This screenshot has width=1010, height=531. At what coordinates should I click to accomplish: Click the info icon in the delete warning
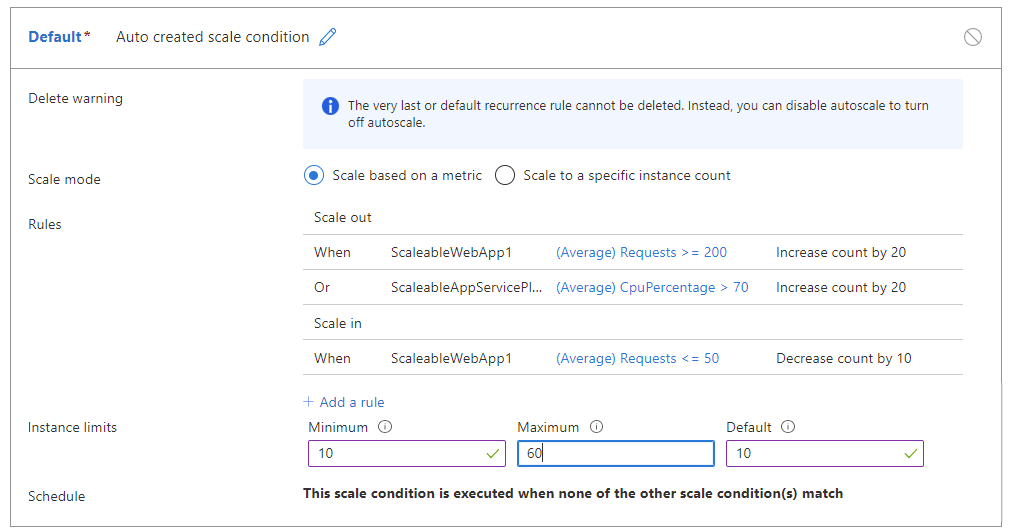coord(330,106)
